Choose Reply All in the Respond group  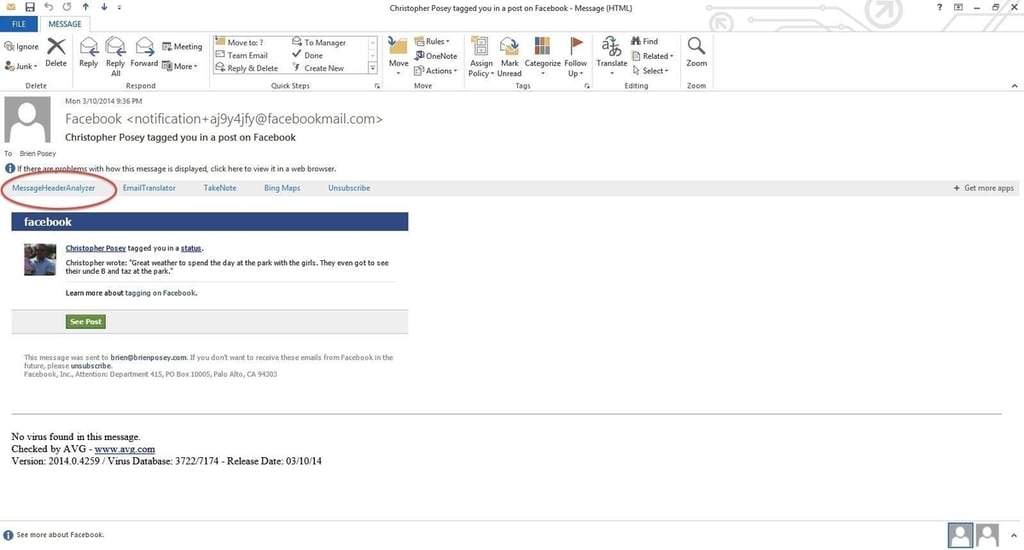115,56
